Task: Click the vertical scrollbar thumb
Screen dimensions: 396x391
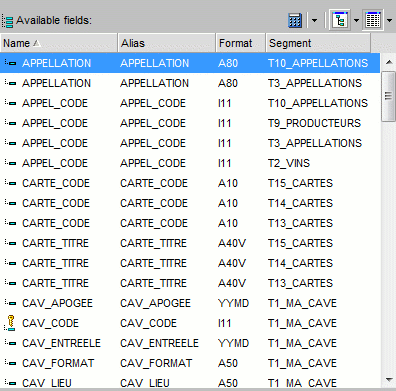Action: 388,97
